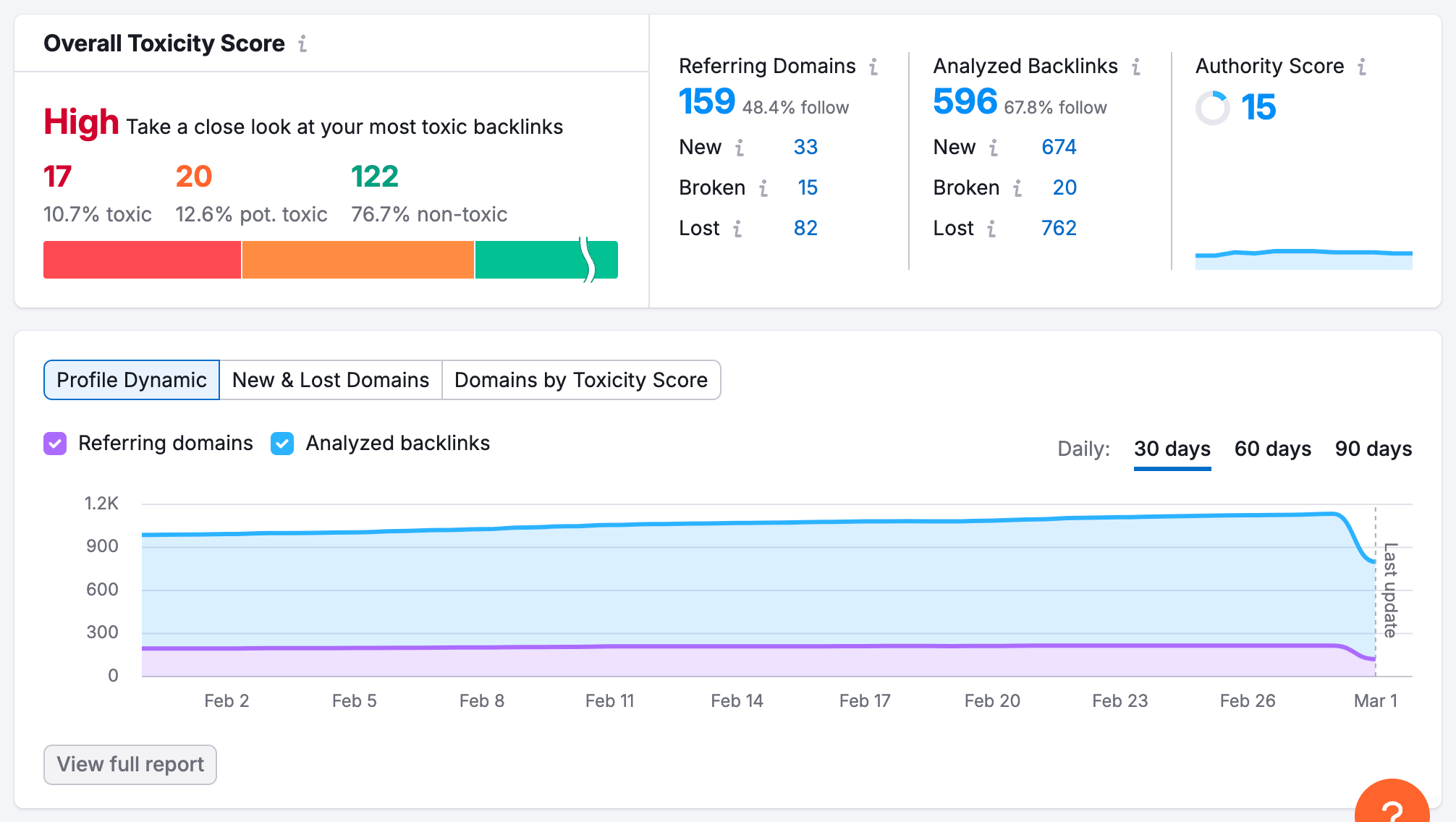Click the 596 analyzed backlinks total
Screen dimensions: 1456x822
tap(965, 101)
